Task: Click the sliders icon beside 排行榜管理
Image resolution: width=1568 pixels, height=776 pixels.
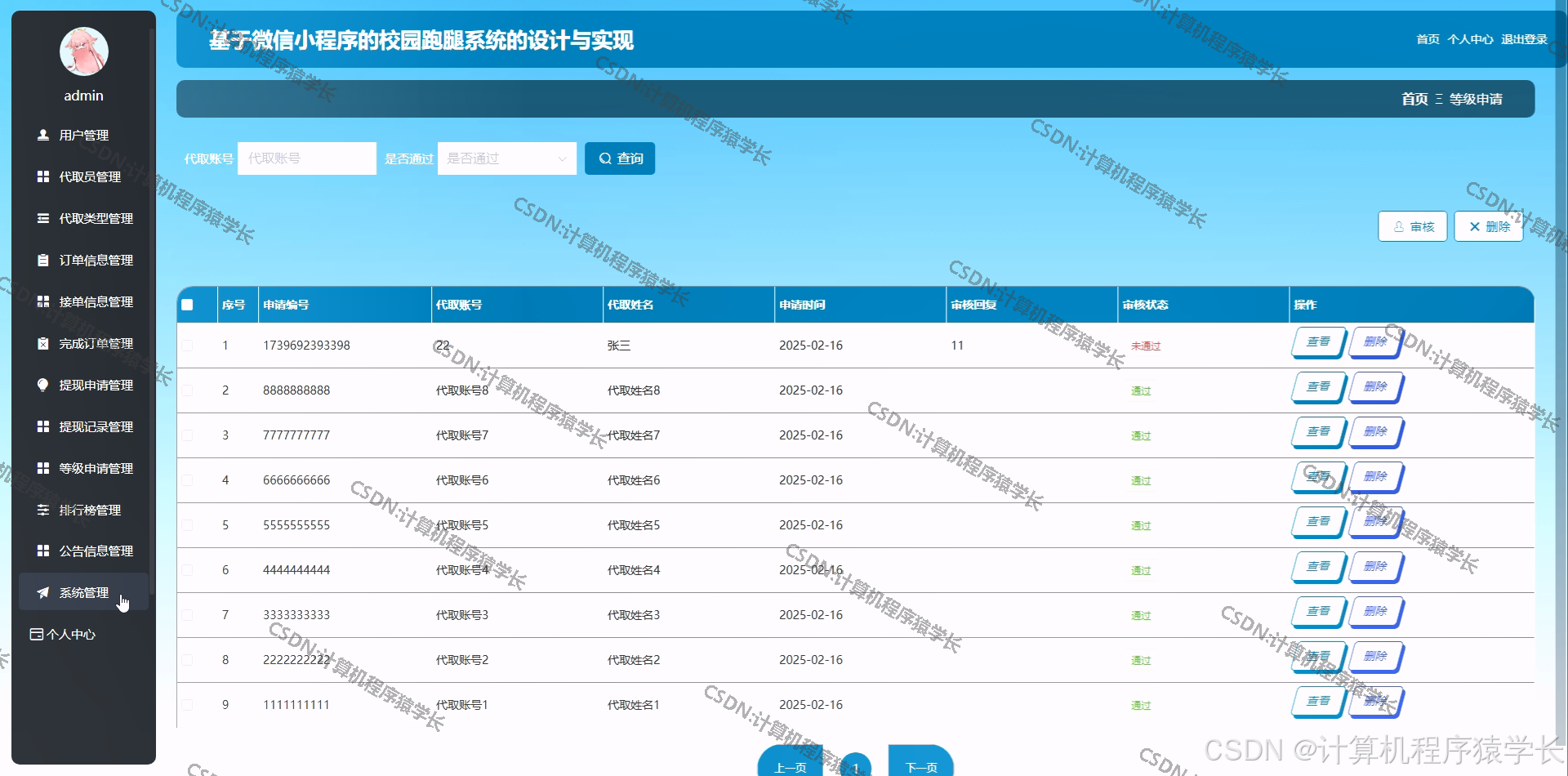Action: pos(43,510)
